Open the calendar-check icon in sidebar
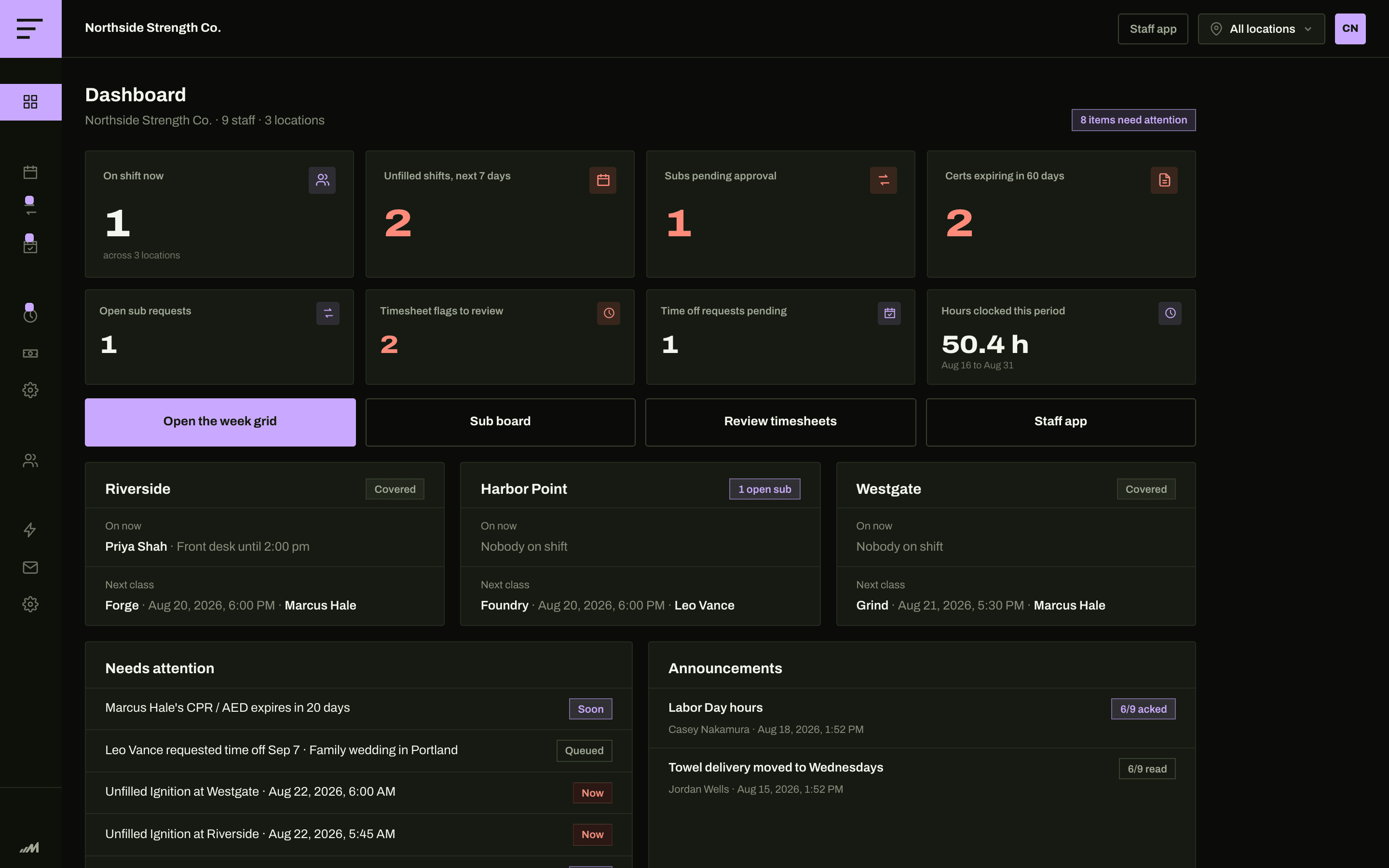1389x868 pixels. click(30, 246)
